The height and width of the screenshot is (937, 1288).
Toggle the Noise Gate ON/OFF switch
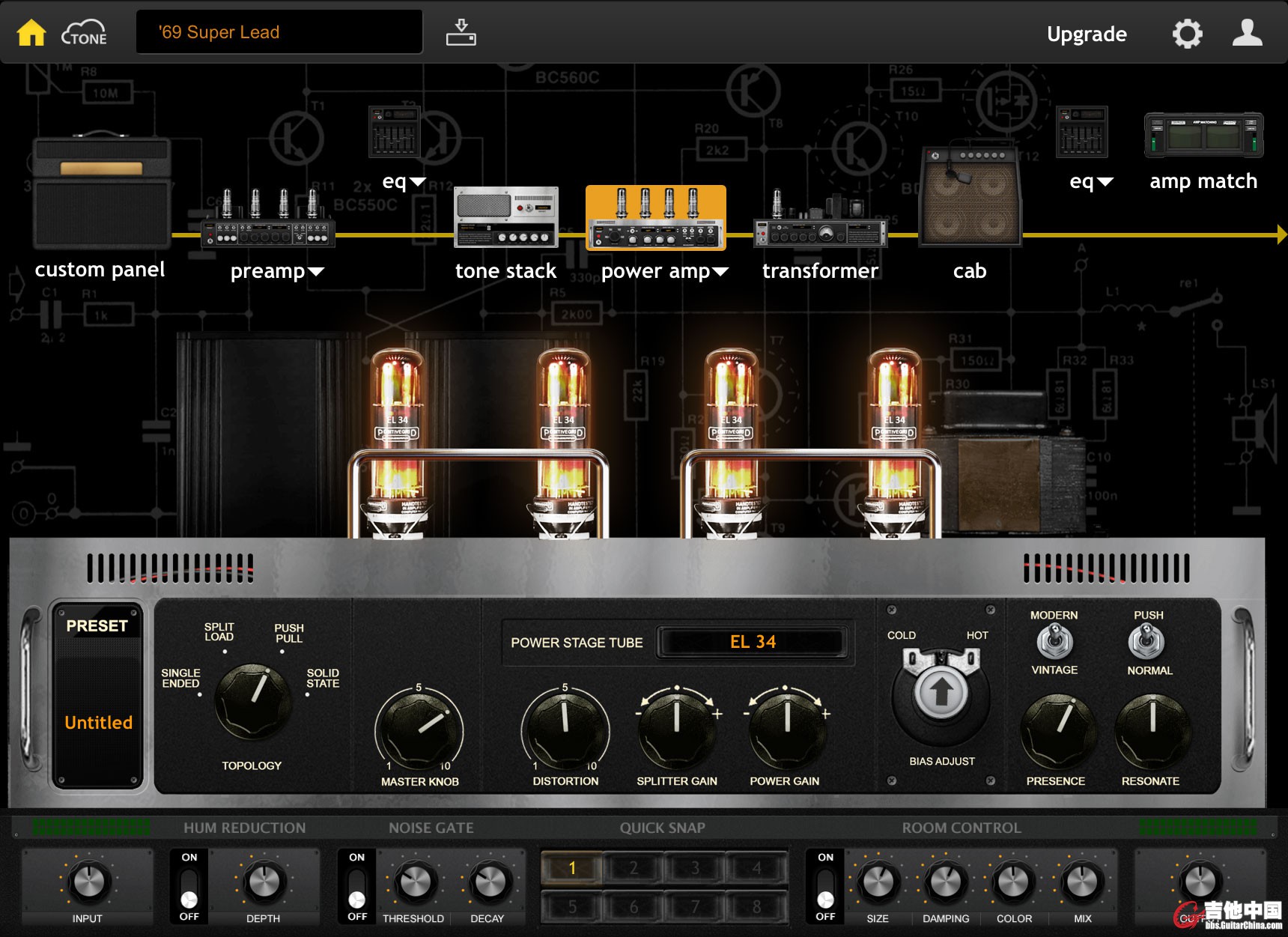[x=357, y=887]
